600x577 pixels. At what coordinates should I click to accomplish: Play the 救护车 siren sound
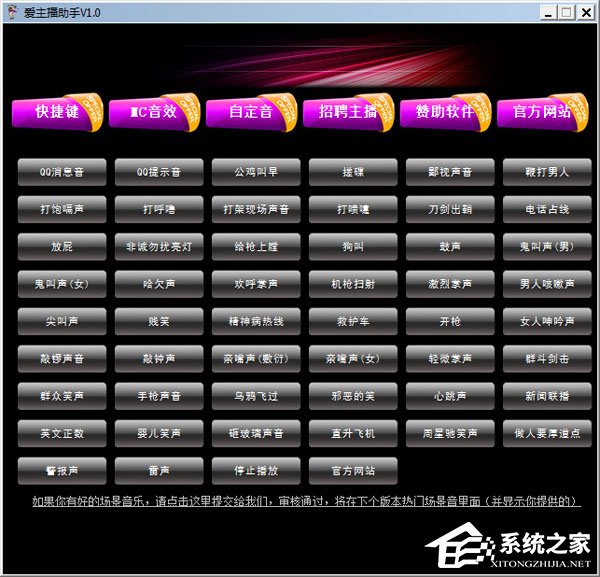[x=353, y=321]
